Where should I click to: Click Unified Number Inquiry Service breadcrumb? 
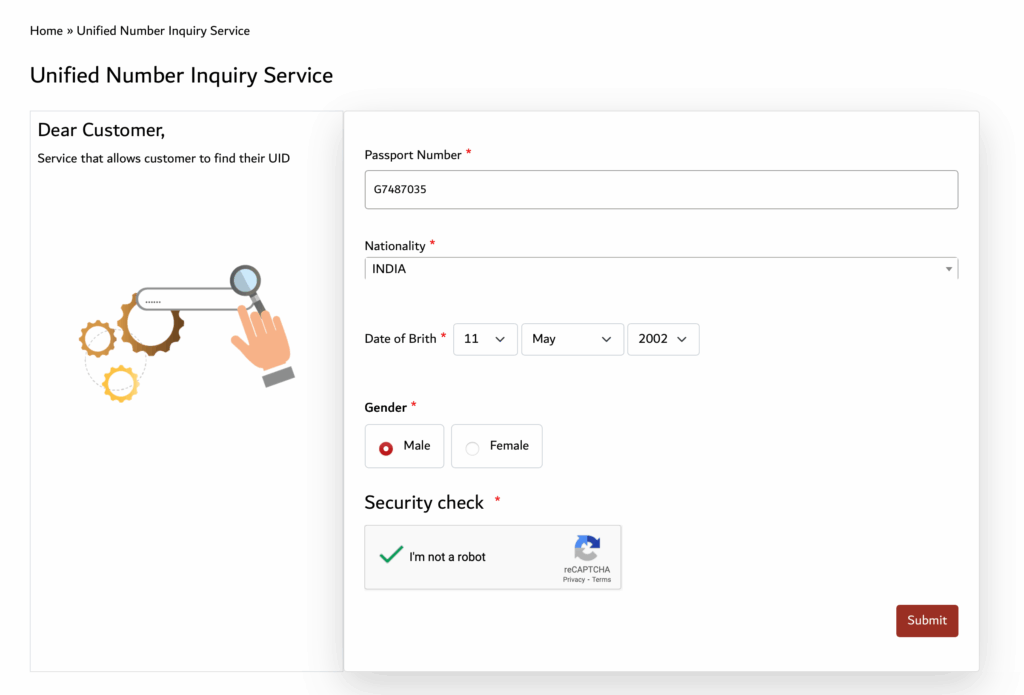tap(163, 31)
